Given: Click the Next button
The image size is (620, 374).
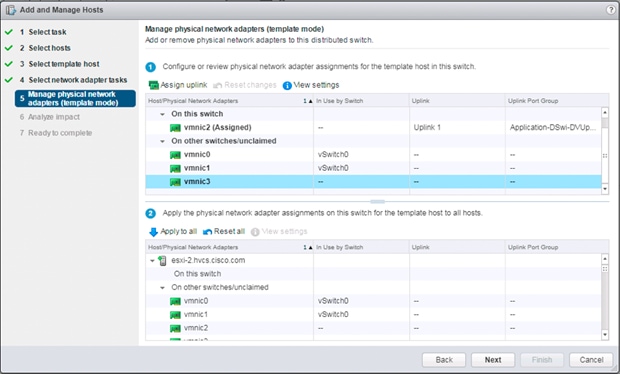Looking at the screenshot, I should point(493,360).
